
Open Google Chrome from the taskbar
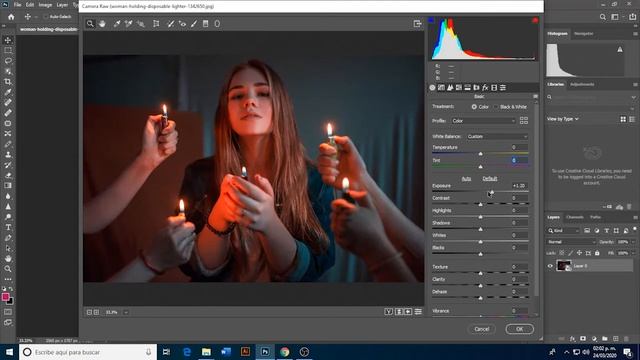pos(284,352)
